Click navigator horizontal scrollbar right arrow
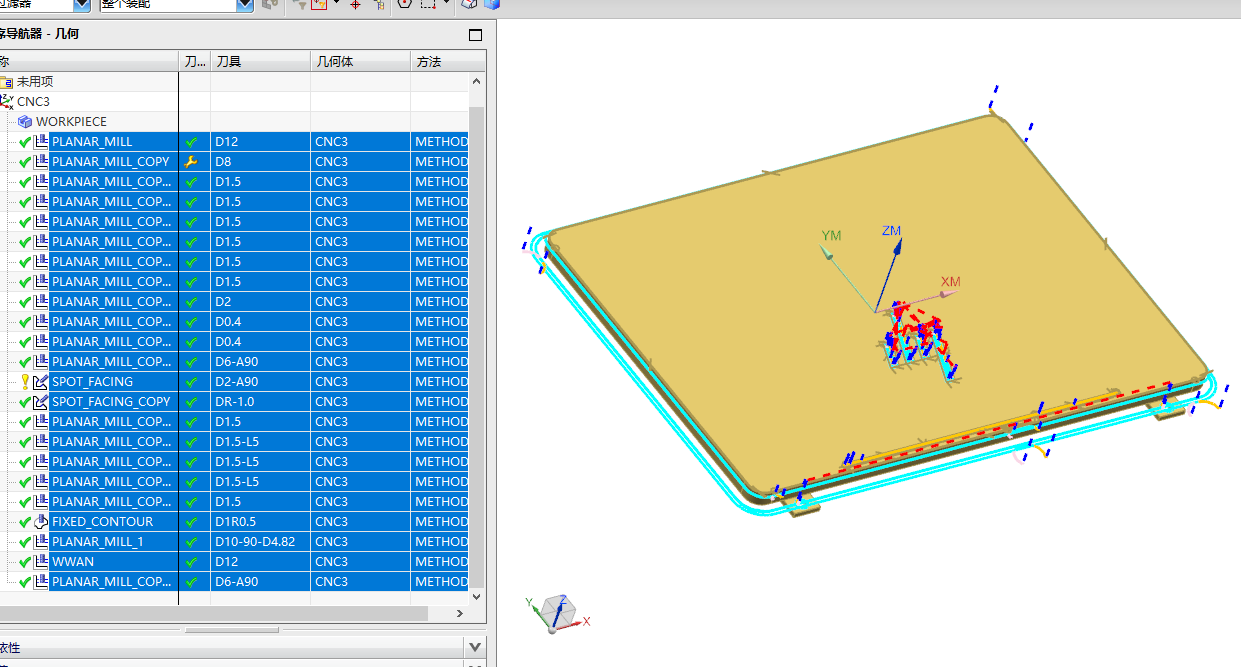 coord(460,613)
